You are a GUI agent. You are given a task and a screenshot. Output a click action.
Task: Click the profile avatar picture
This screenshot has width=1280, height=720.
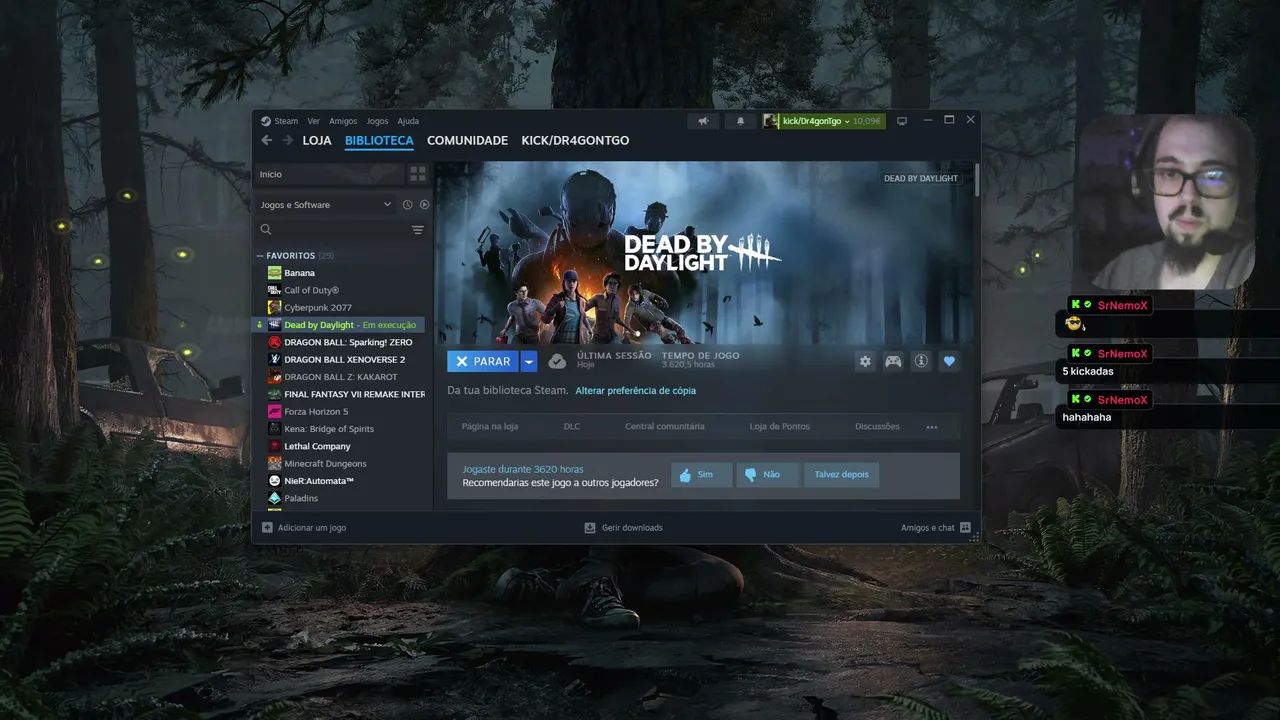pos(771,121)
